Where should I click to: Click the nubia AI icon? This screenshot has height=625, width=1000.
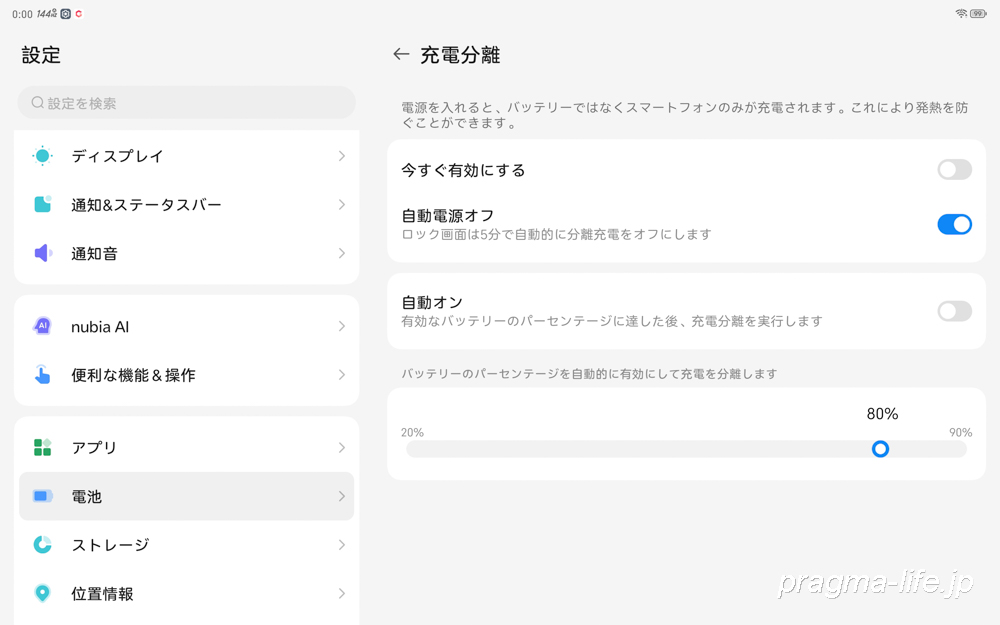(42, 327)
